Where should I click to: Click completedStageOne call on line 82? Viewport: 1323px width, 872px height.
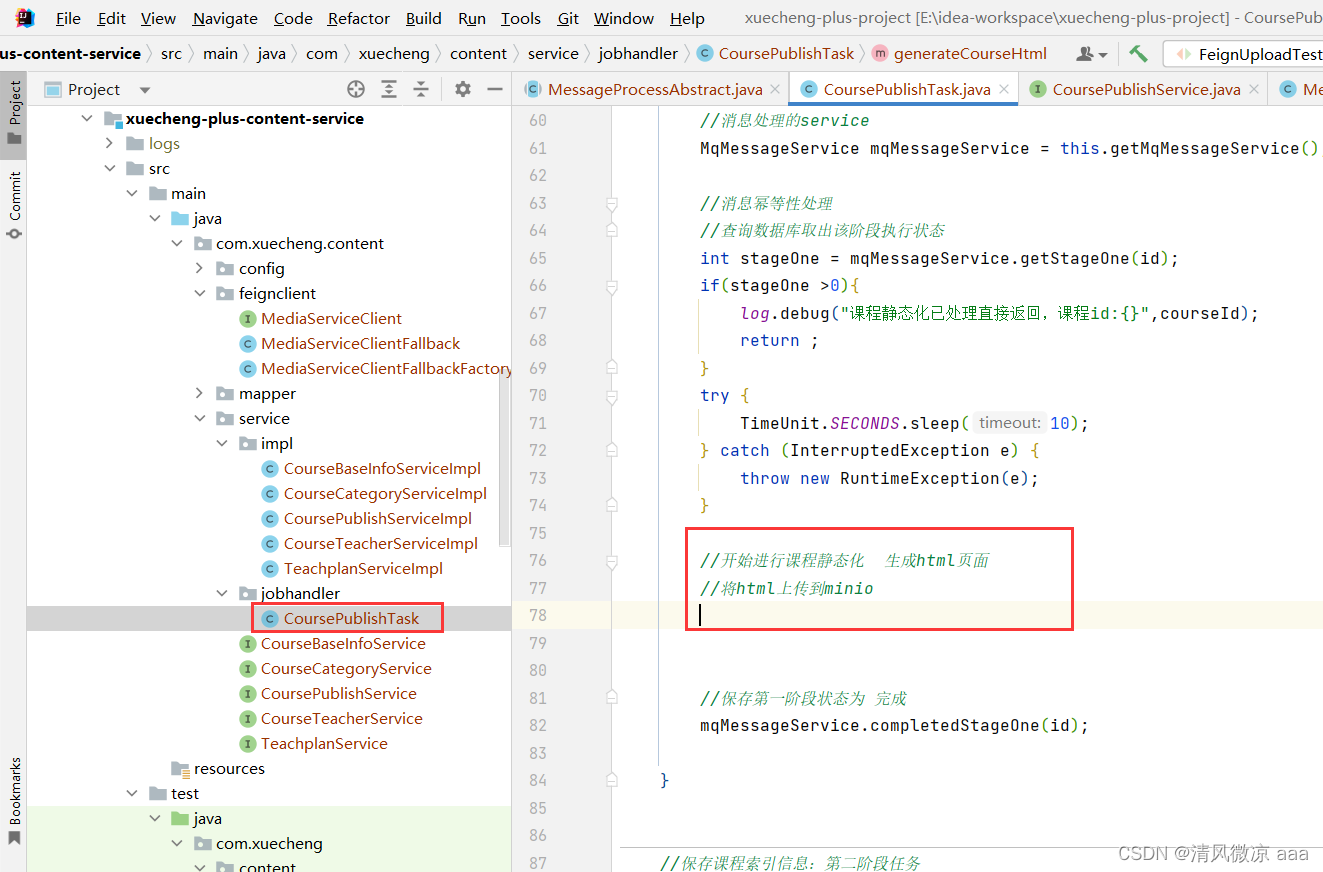coord(955,725)
